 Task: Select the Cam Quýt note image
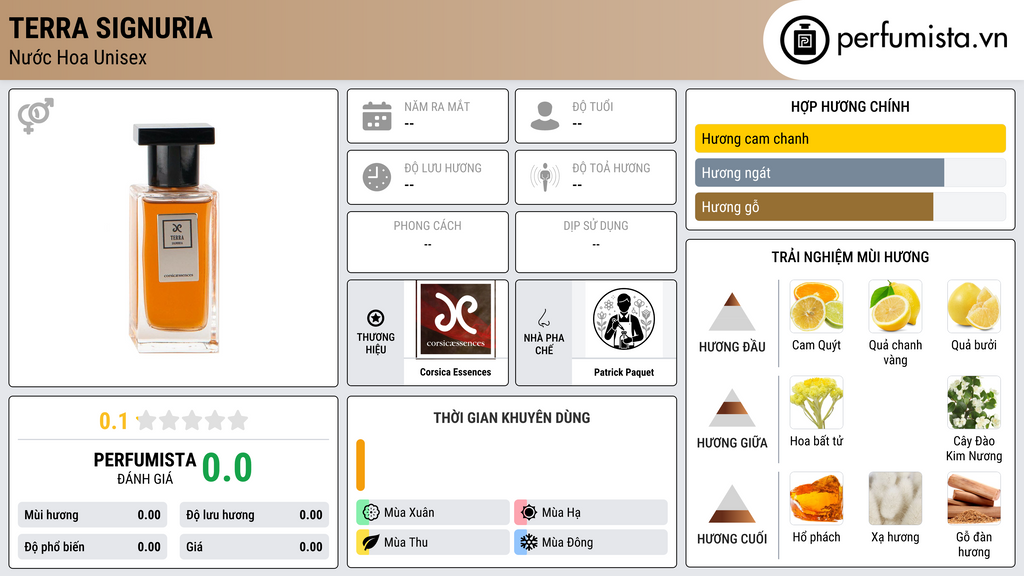816,307
